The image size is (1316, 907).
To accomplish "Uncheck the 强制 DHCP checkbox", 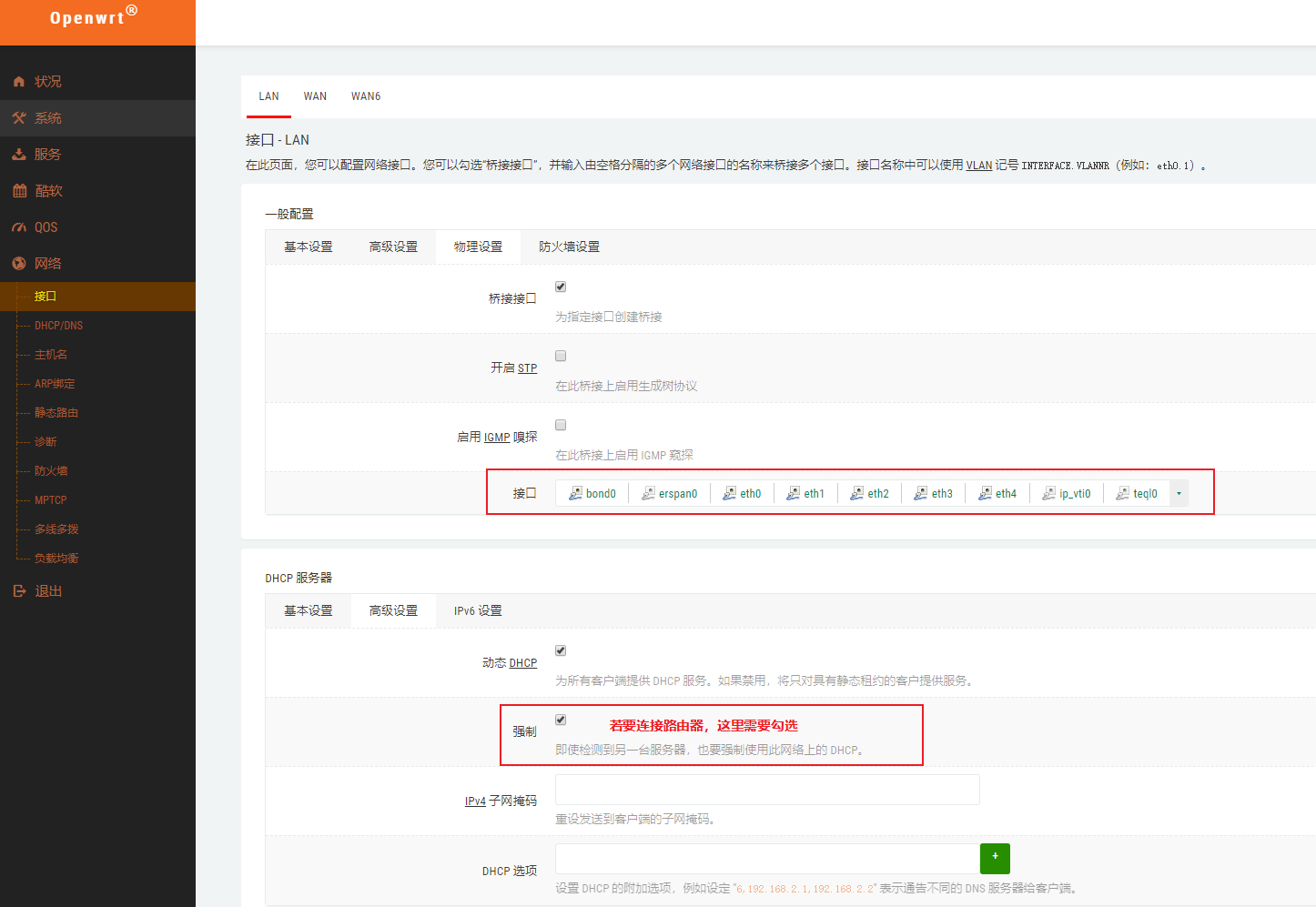I will 560,719.
